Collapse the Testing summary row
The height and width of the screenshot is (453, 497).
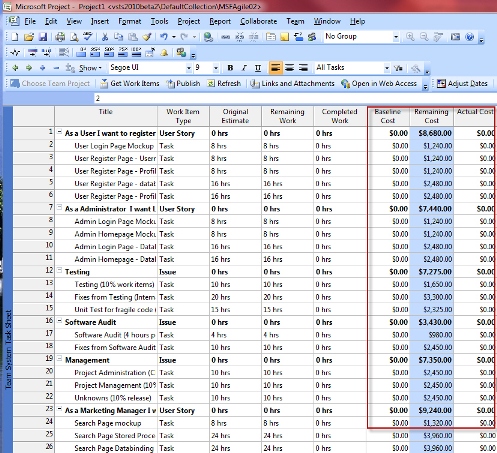tap(59, 271)
